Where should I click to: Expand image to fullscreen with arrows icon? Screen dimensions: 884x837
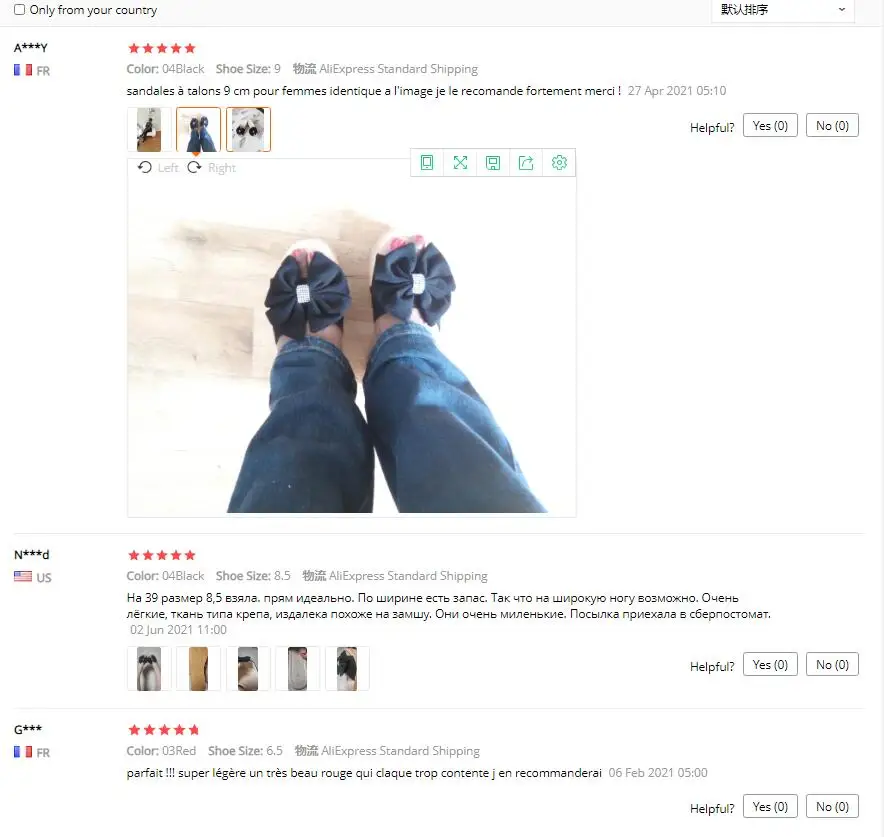[x=460, y=163]
